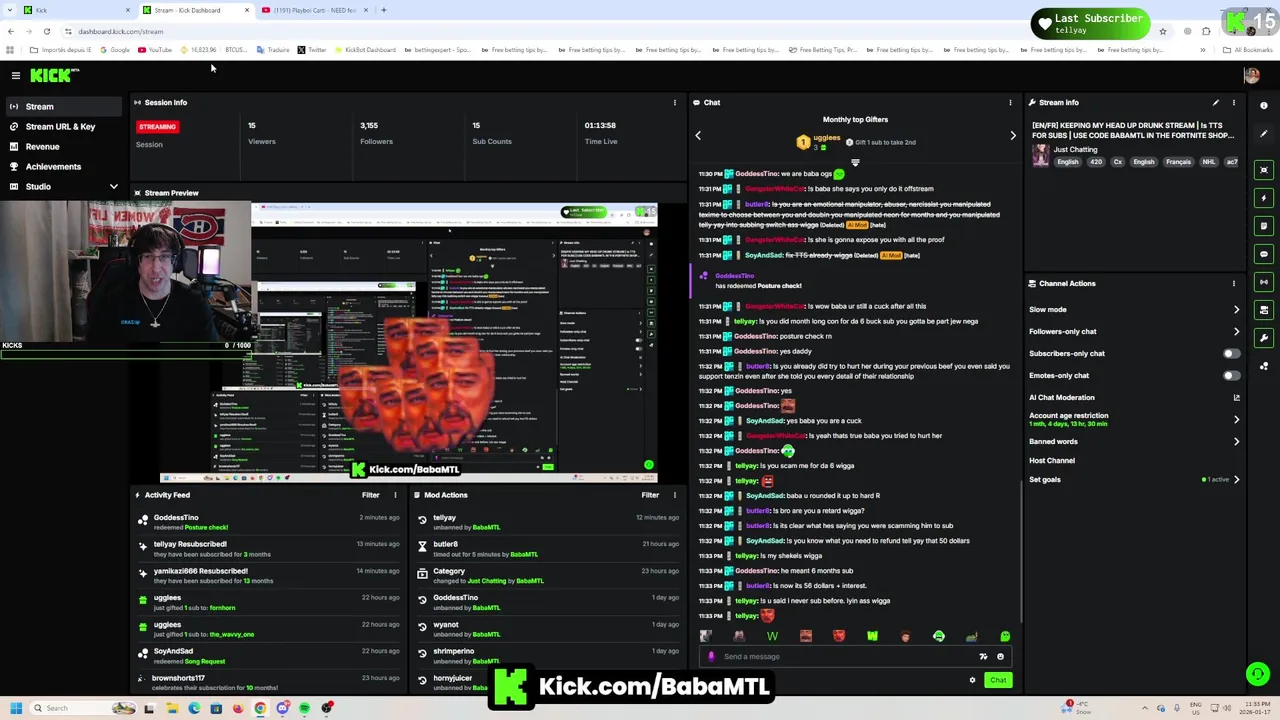1280x720 pixels.
Task: Open the Mod Actions three-dot menu
Action: 674,495
